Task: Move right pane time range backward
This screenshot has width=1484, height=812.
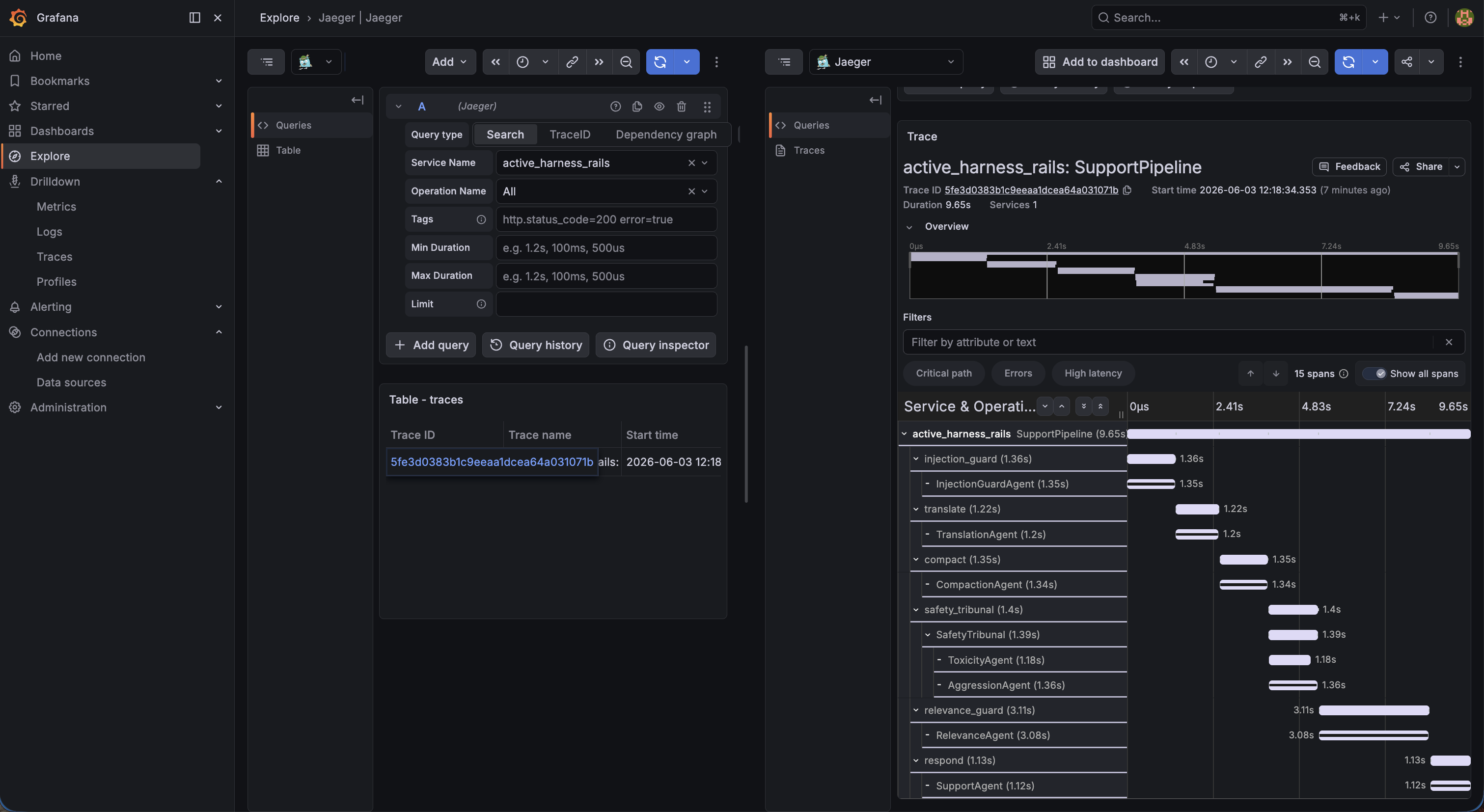Action: (1184, 62)
